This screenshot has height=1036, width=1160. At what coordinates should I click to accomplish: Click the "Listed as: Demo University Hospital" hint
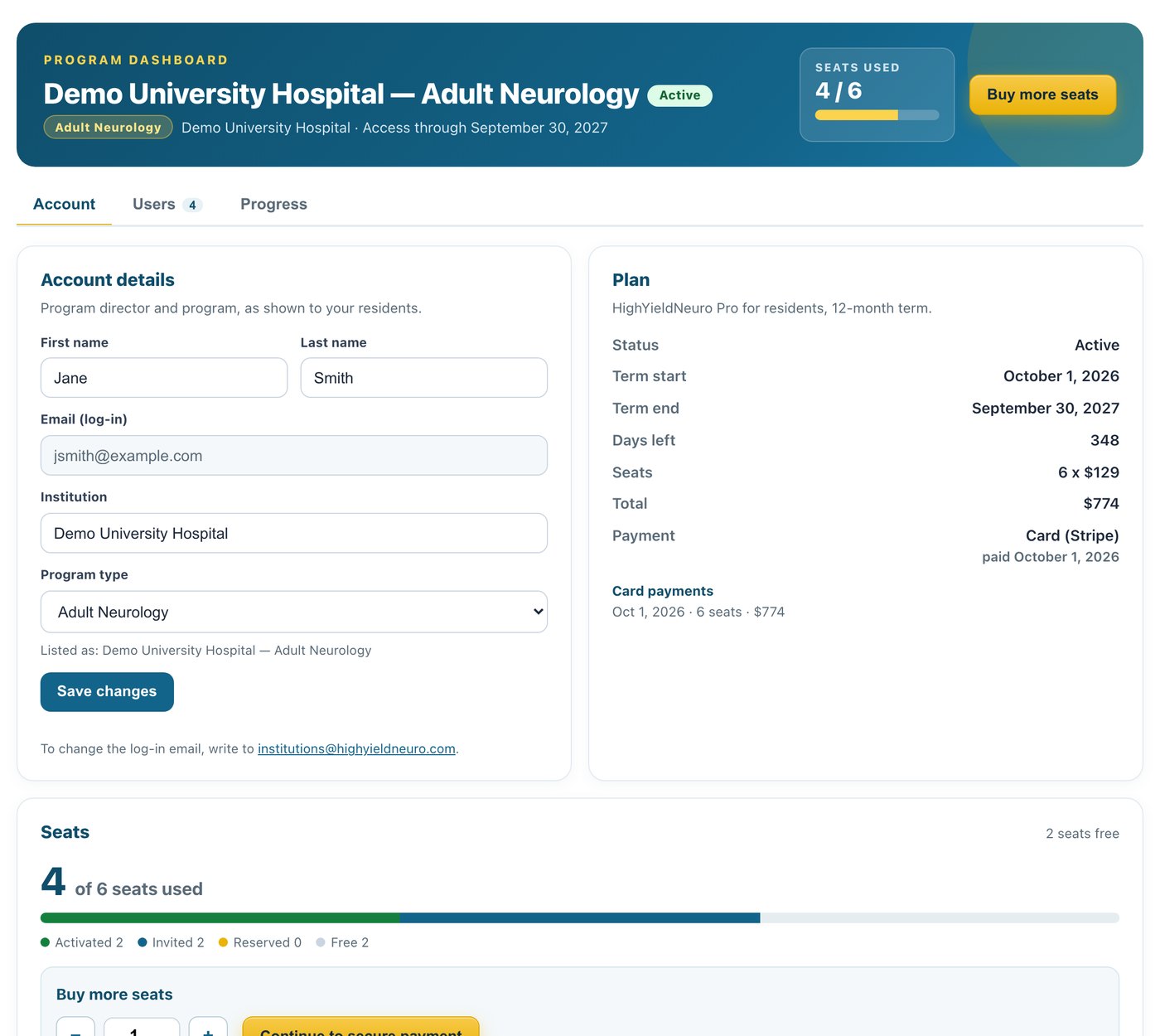(206, 651)
